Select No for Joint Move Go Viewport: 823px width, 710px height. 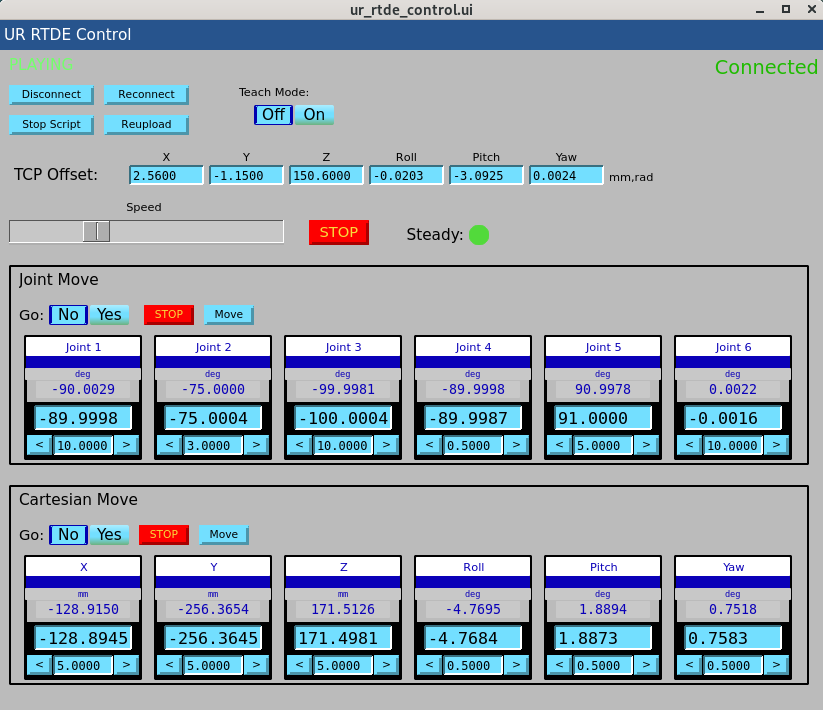click(x=68, y=314)
